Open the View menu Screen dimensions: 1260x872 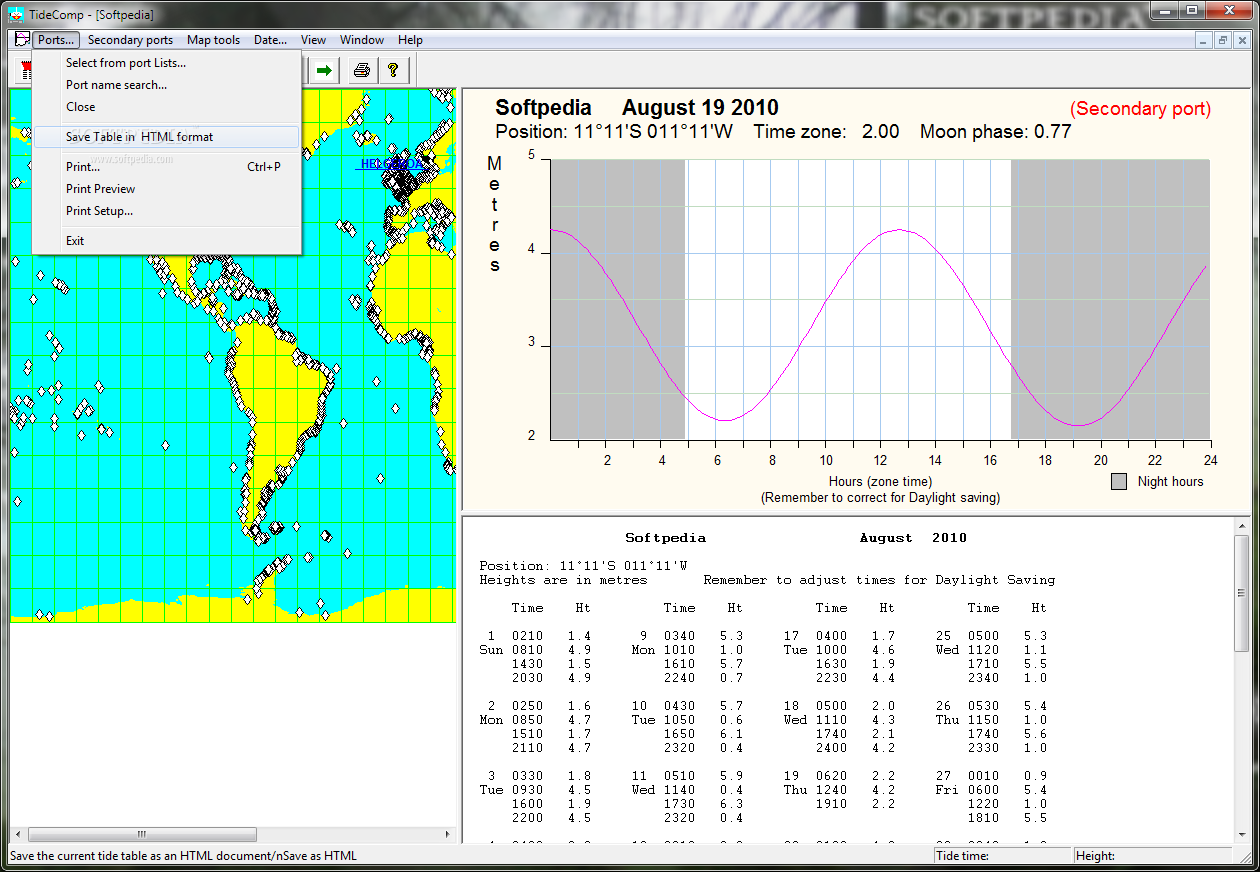tap(313, 40)
